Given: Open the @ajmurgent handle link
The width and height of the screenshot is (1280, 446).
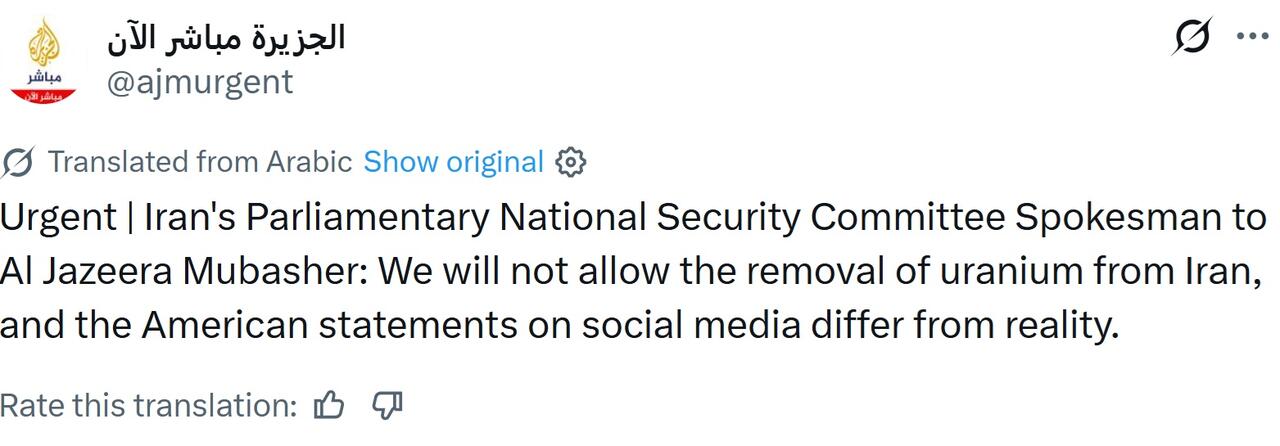Looking at the screenshot, I should pos(200,82).
